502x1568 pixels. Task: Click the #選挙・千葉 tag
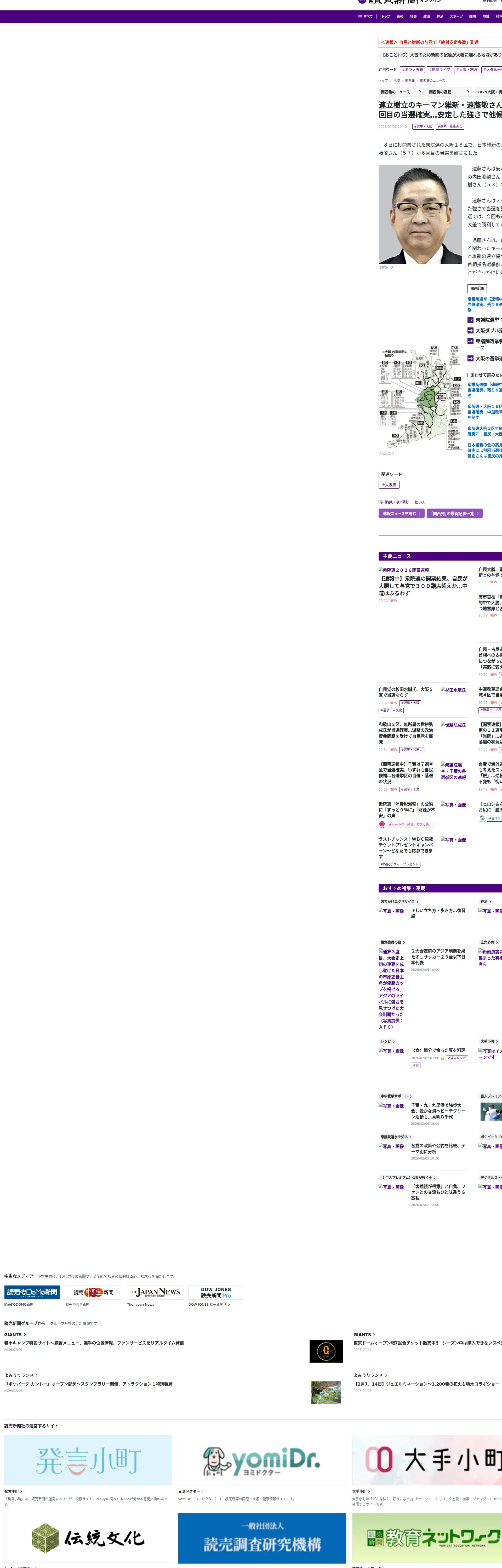coord(410,789)
